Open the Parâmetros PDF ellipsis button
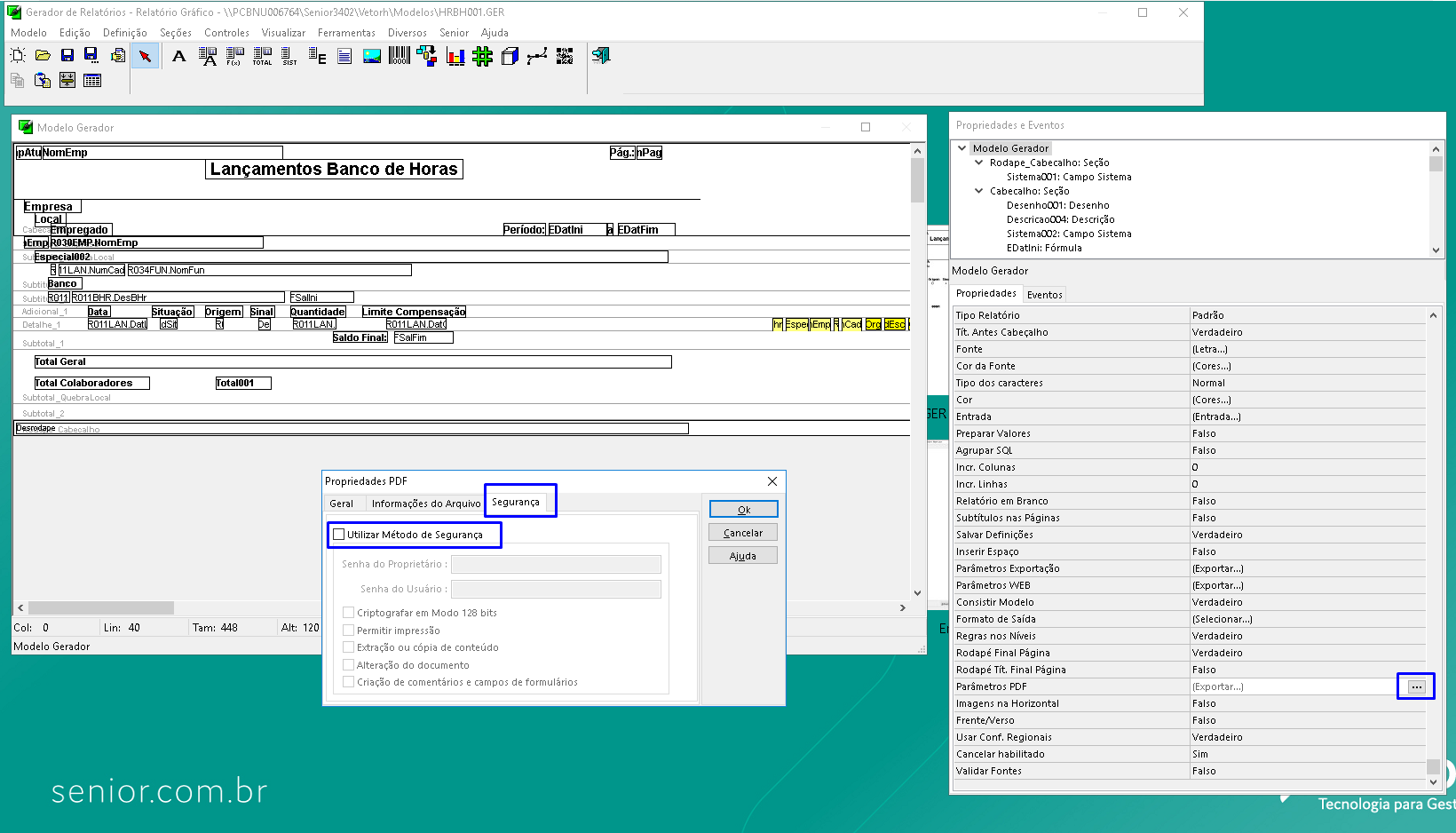 [1416, 686]
